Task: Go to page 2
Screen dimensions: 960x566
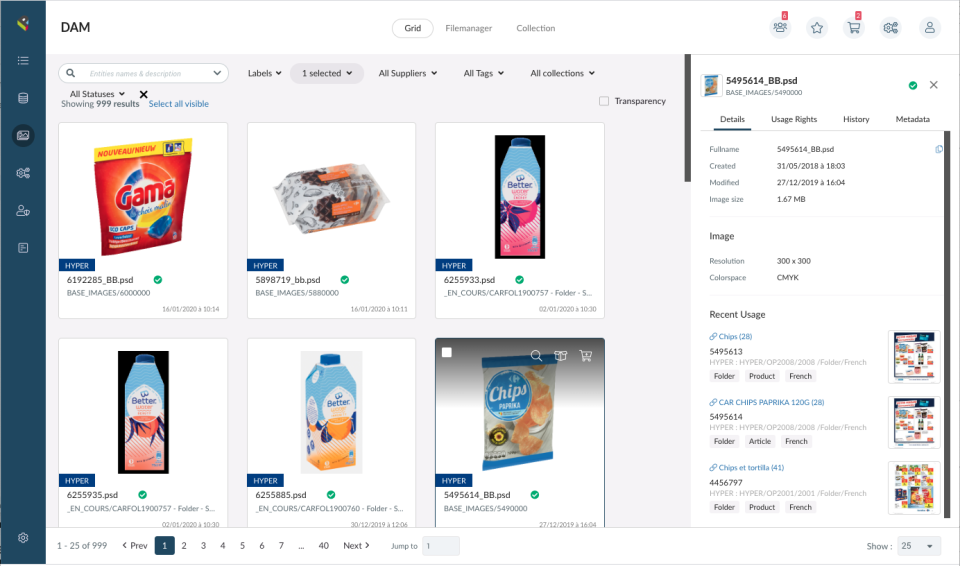Action: 184,546
